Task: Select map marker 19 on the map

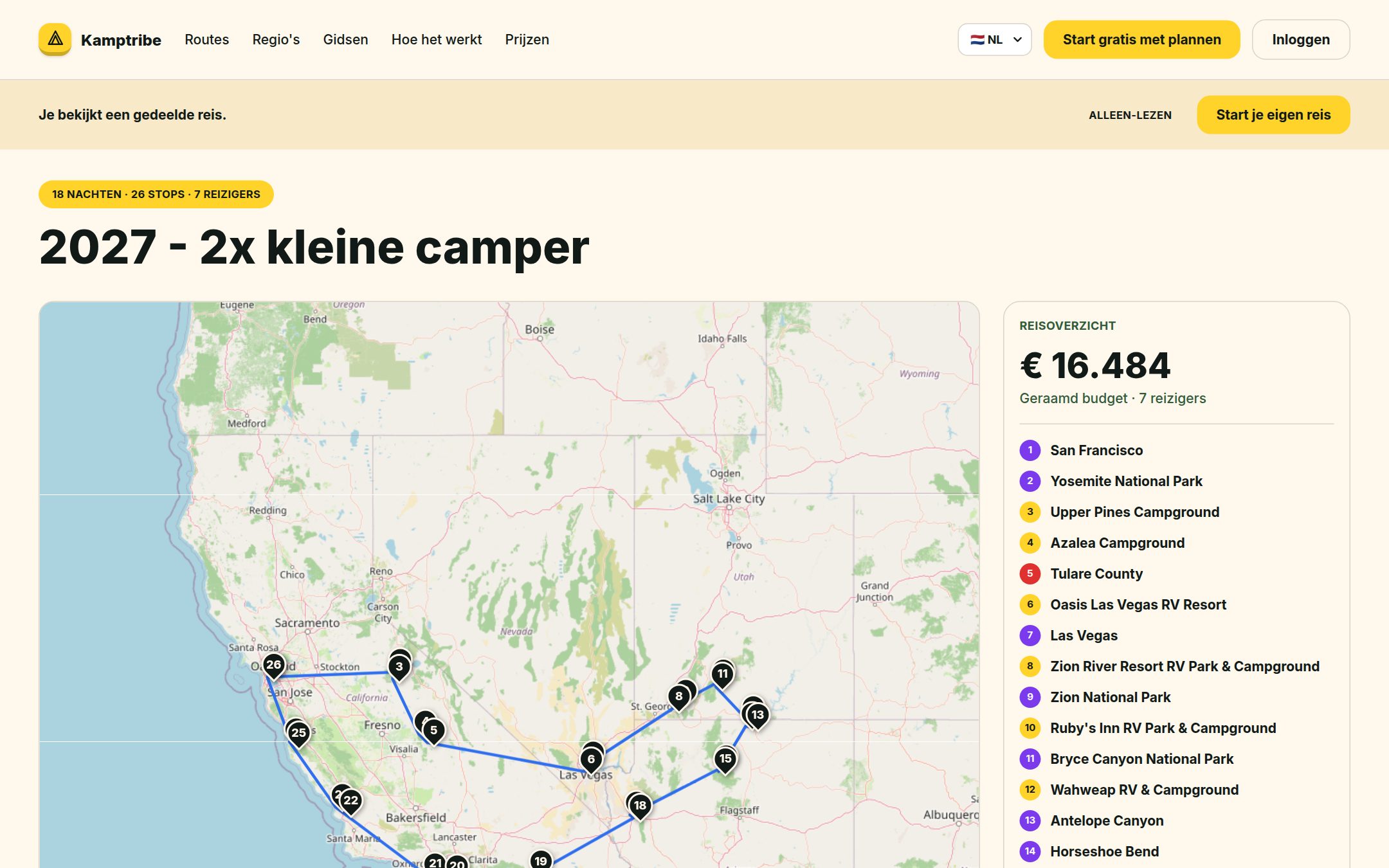Action: pyautogui.click(x=541, y=860)
